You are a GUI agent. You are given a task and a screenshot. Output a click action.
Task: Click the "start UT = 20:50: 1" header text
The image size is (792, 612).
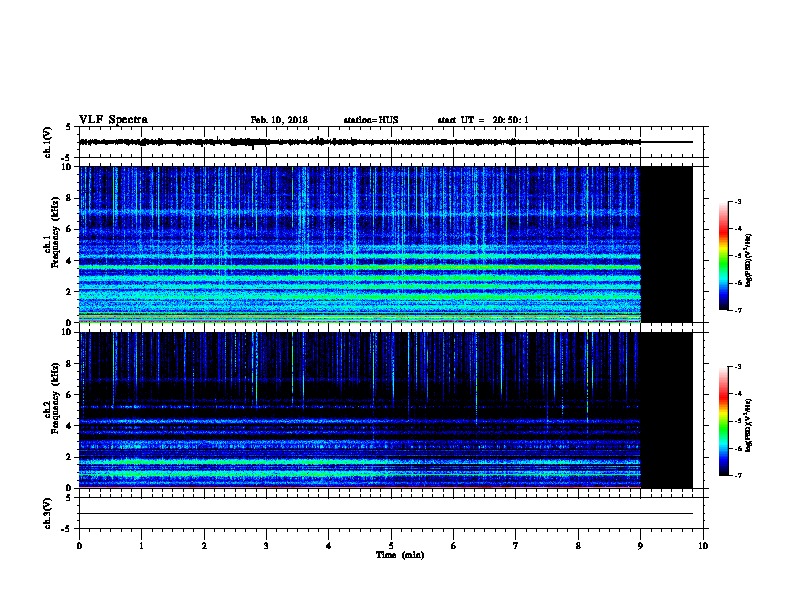483,120
